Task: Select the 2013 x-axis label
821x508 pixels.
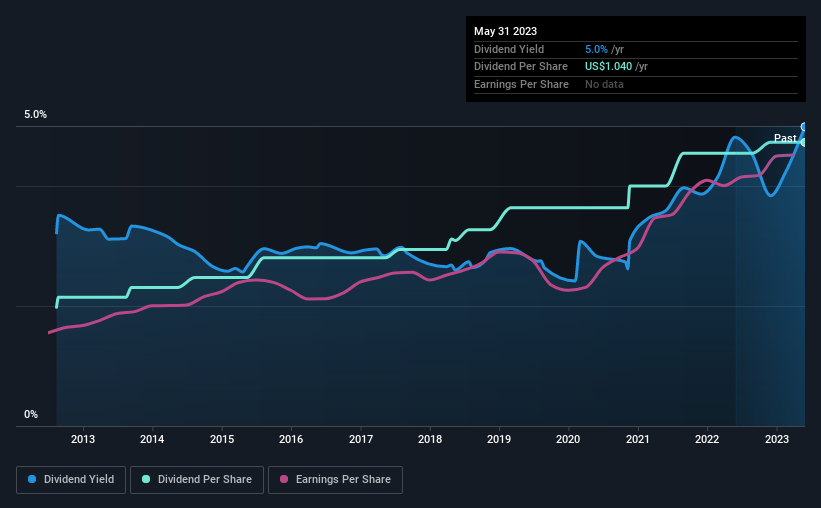Action: tap(83, 439)
